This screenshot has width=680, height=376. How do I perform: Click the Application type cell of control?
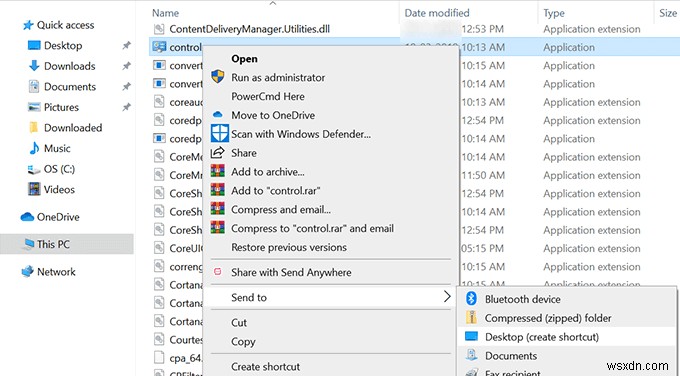(569, 47)
